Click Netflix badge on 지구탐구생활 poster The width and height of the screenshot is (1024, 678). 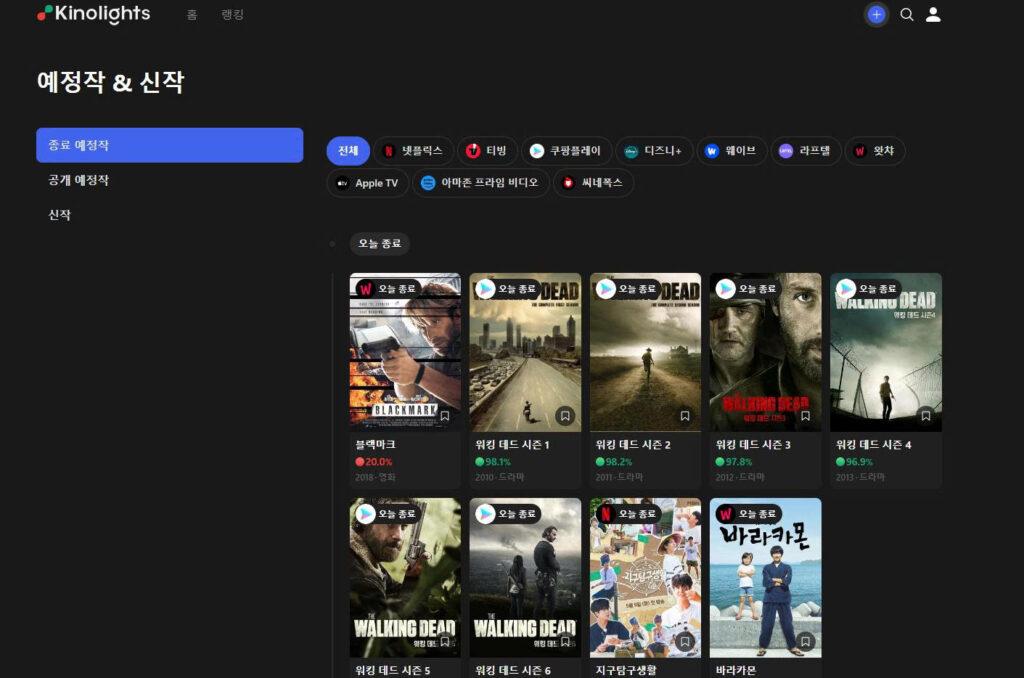(605, 514)
